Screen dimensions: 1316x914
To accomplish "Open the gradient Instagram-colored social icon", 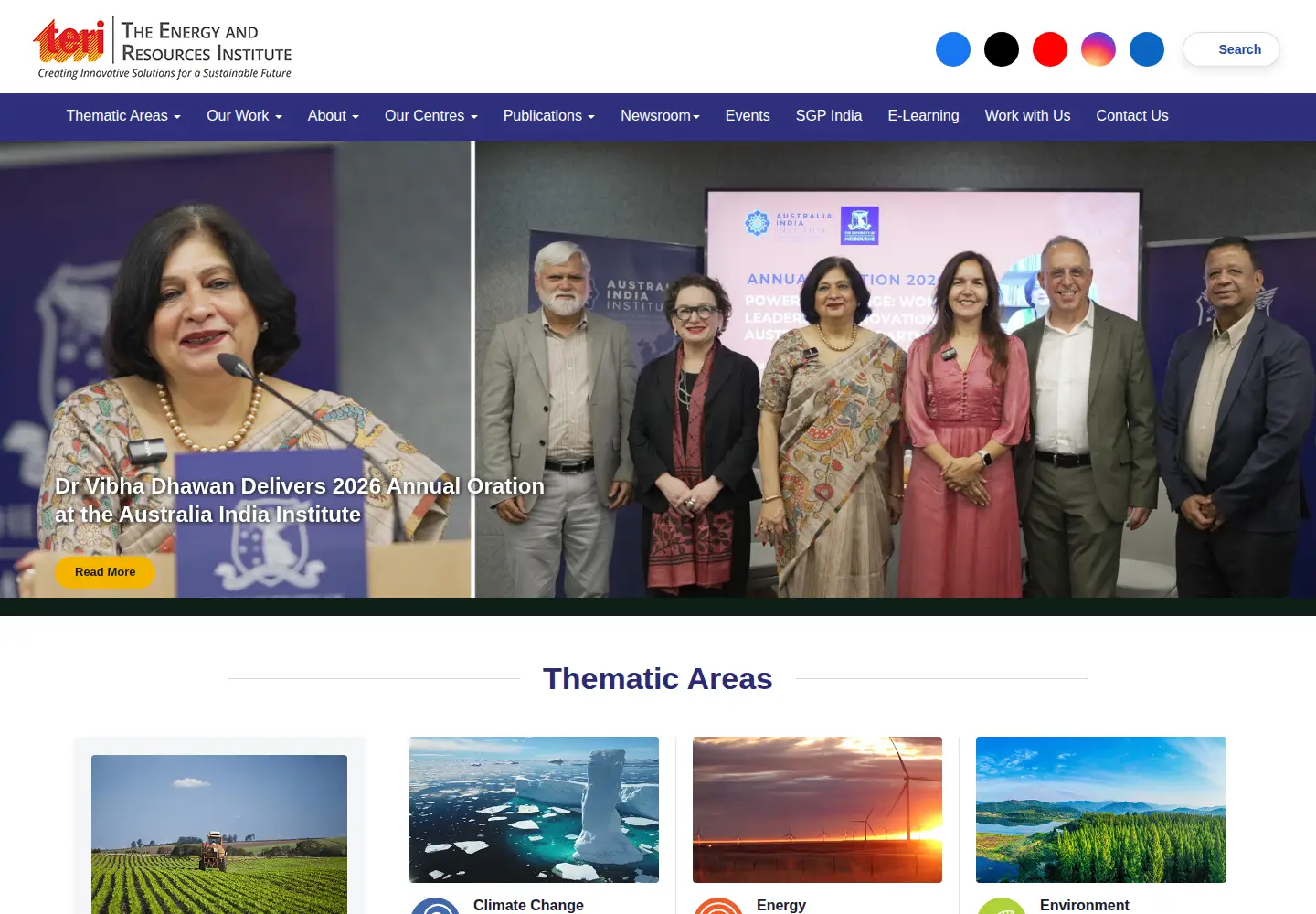I will point(1098,49).
